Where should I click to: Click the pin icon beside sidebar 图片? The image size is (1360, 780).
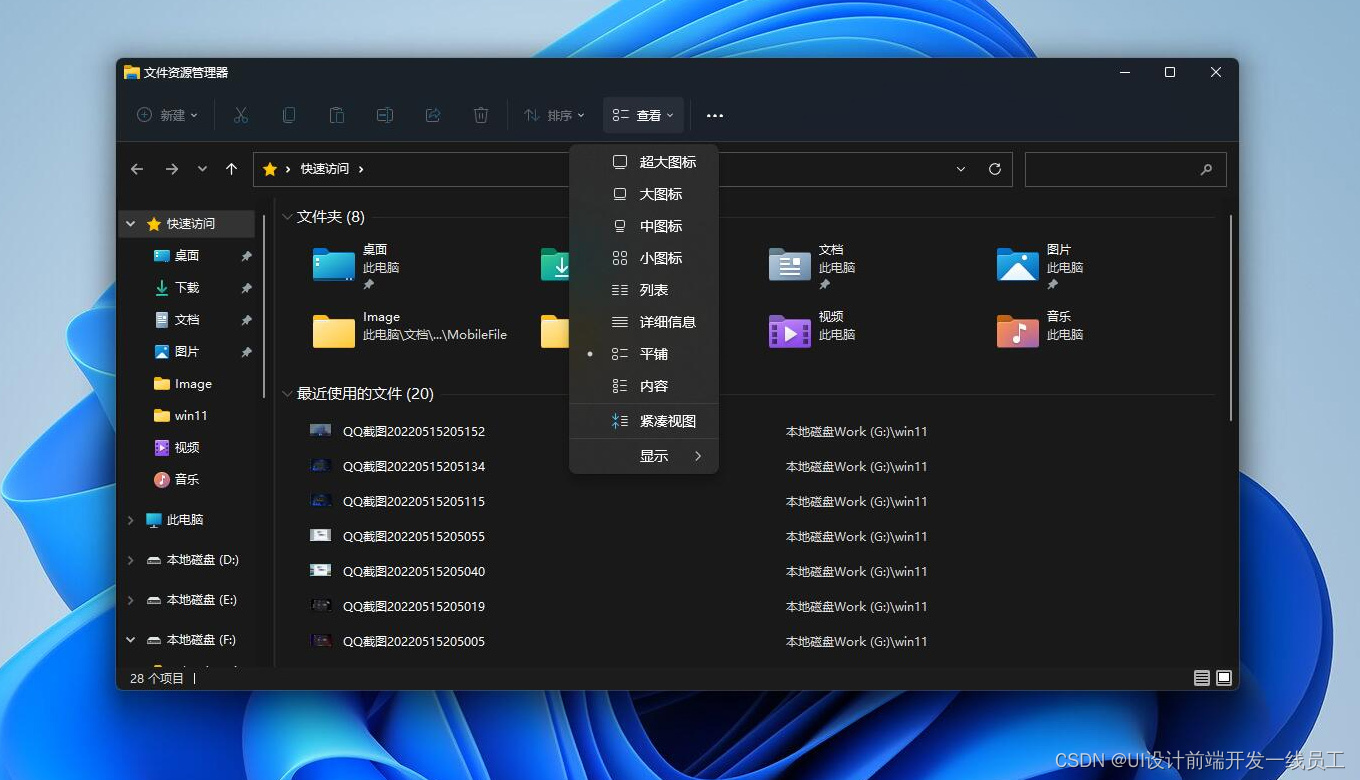pyautogui.click(x=246, y=352)
